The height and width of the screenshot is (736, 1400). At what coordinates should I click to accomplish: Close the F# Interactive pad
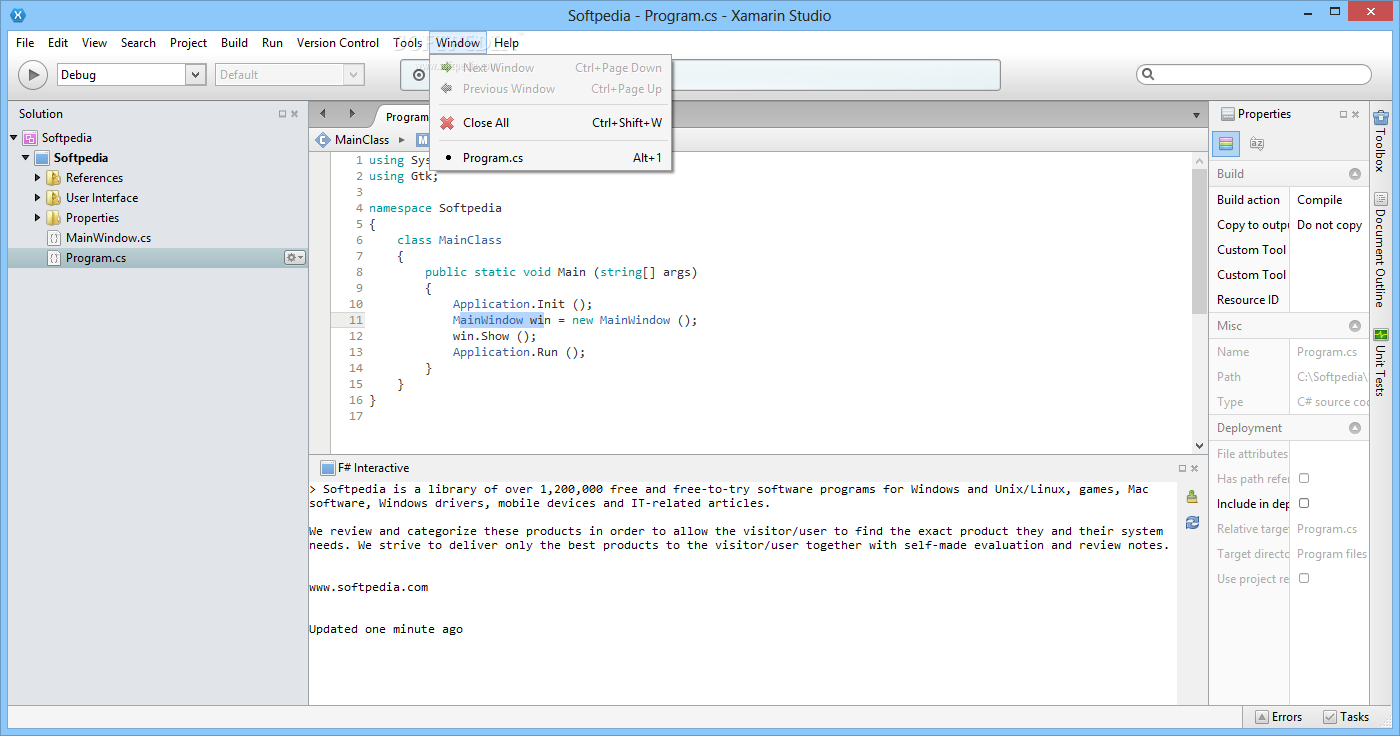1195,468
